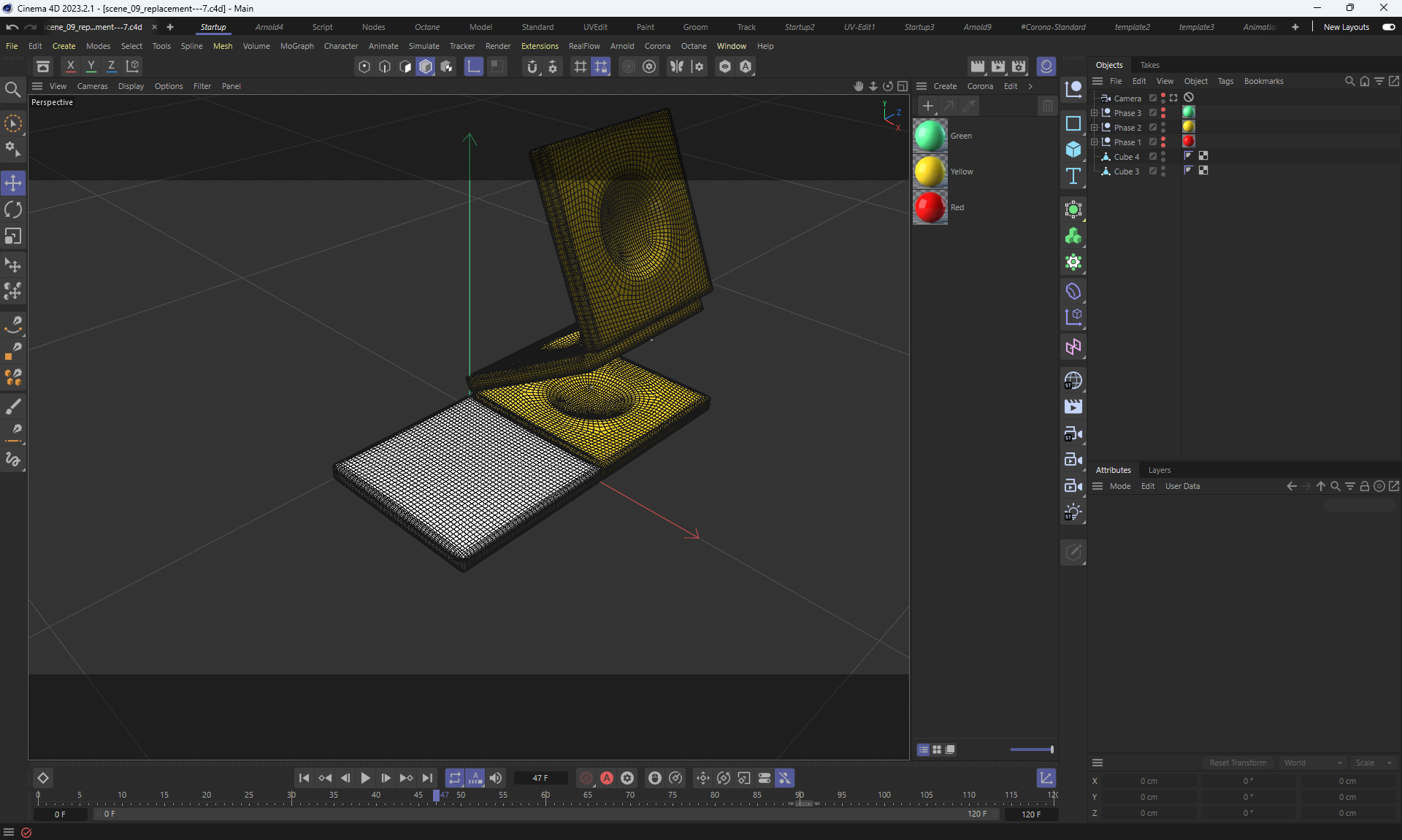The height and width of the screenshot is (840, 1402).
Task: Toggle Phase 3 layer checkbox in Objects
Action: [x=1153, y=113]
